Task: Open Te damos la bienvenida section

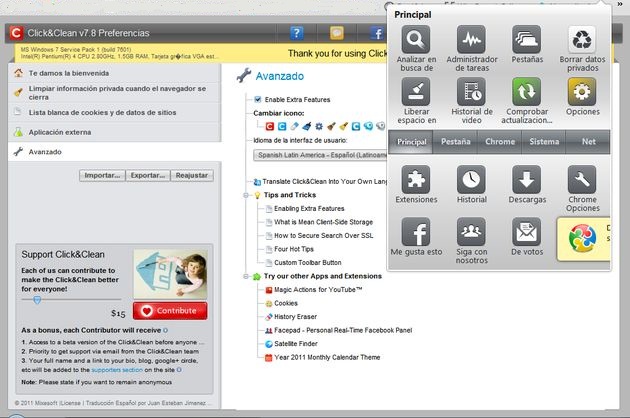Action: pyautogui.click(x=115, y=73)
